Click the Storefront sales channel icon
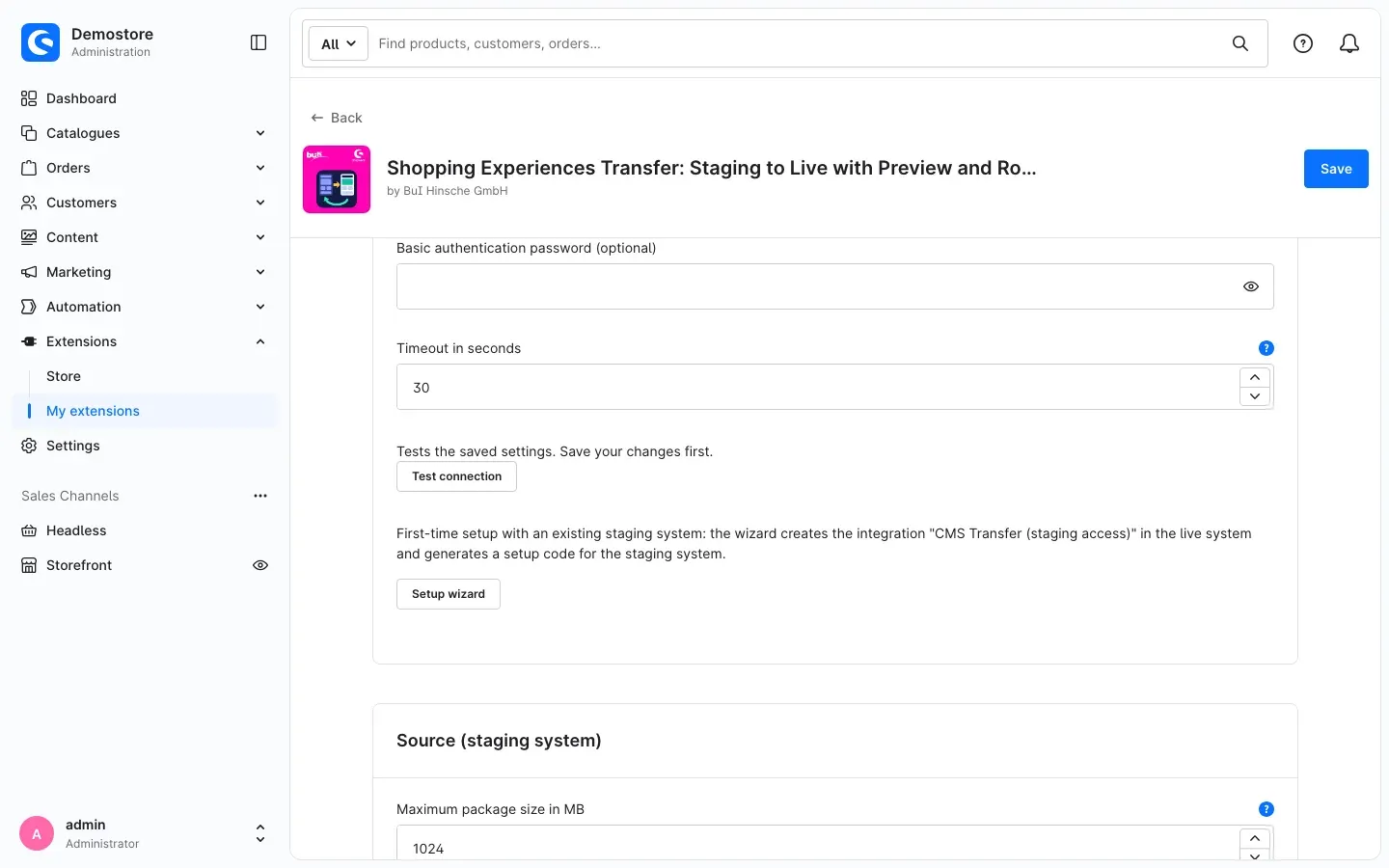The width and height of the screenshot is (1389, 868). click(29, 565)
